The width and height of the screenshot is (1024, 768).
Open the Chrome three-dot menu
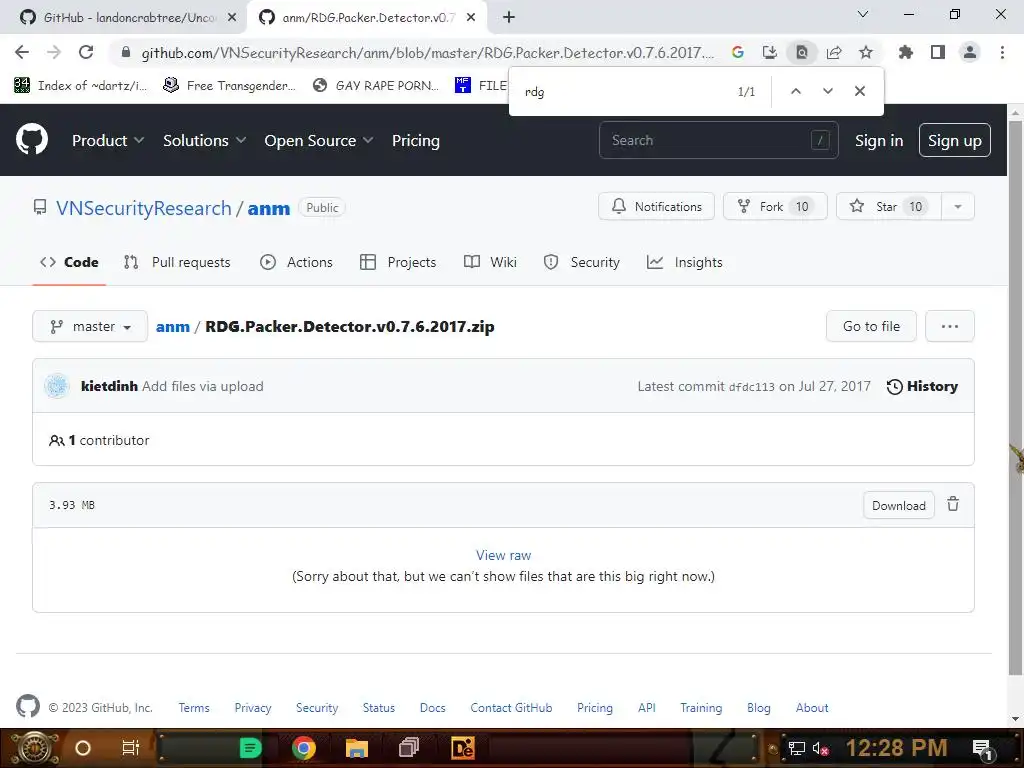(x=1002, y=52)
